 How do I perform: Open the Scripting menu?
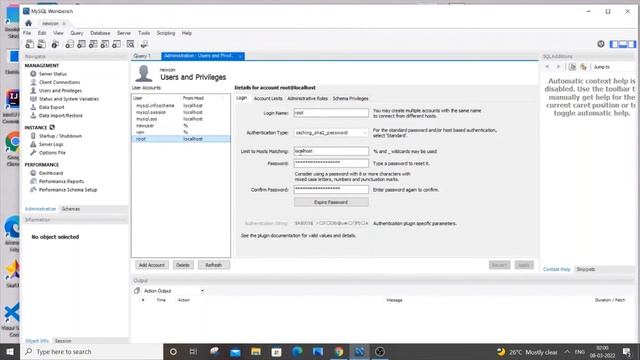pyautogui.click(x=166, y=33)
